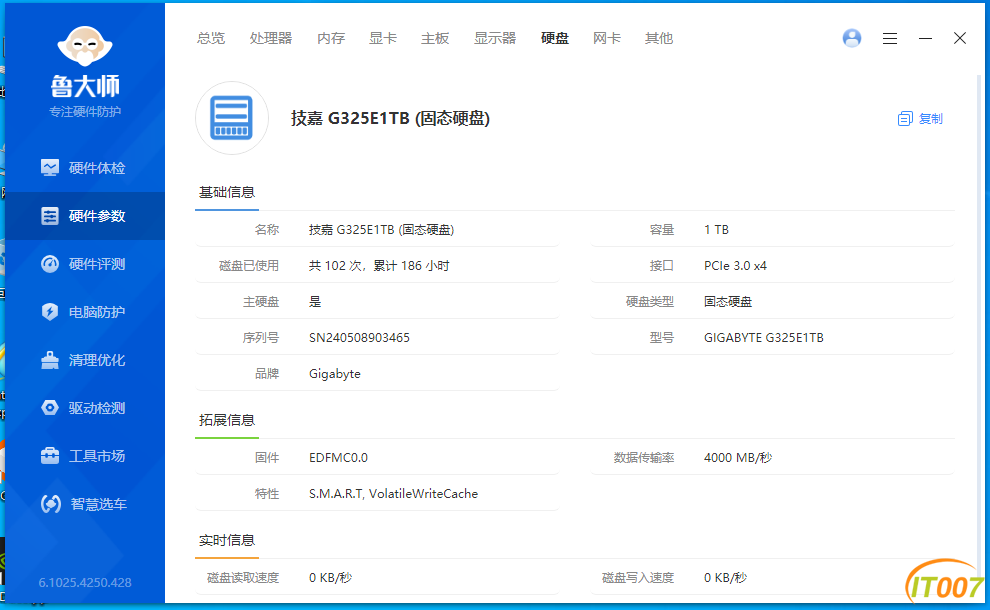Click the 硬盘类型 value 固态硬盘

[728, 302]
